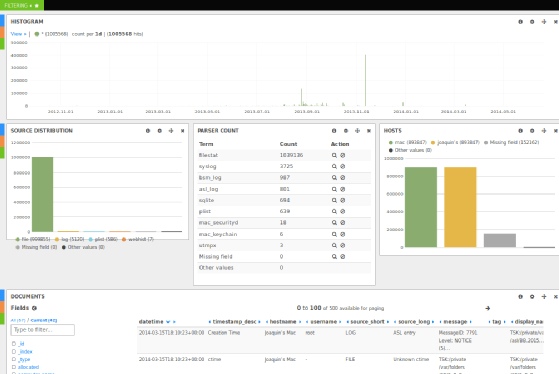
Task: Sort by the tag column header
Action: click(496, 322)
